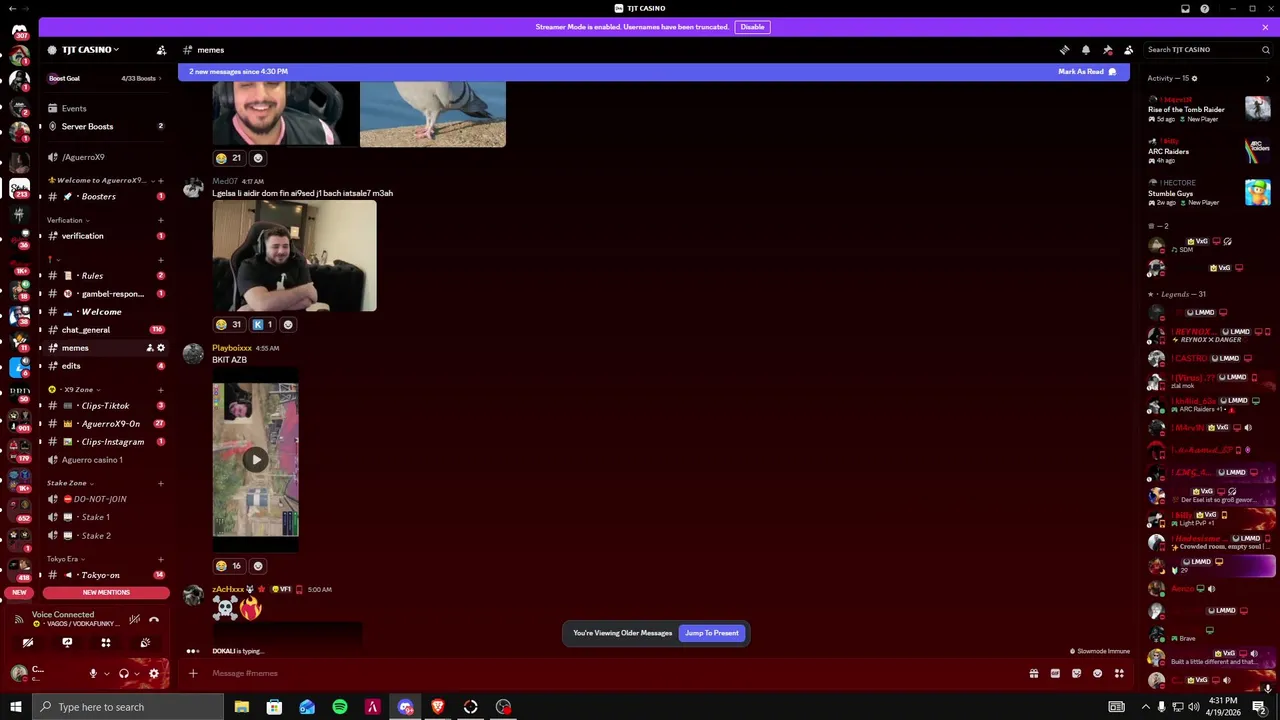Play the BKIT AZB video
This screenshot has width=1280, height=720.
(x=255, y=460)
